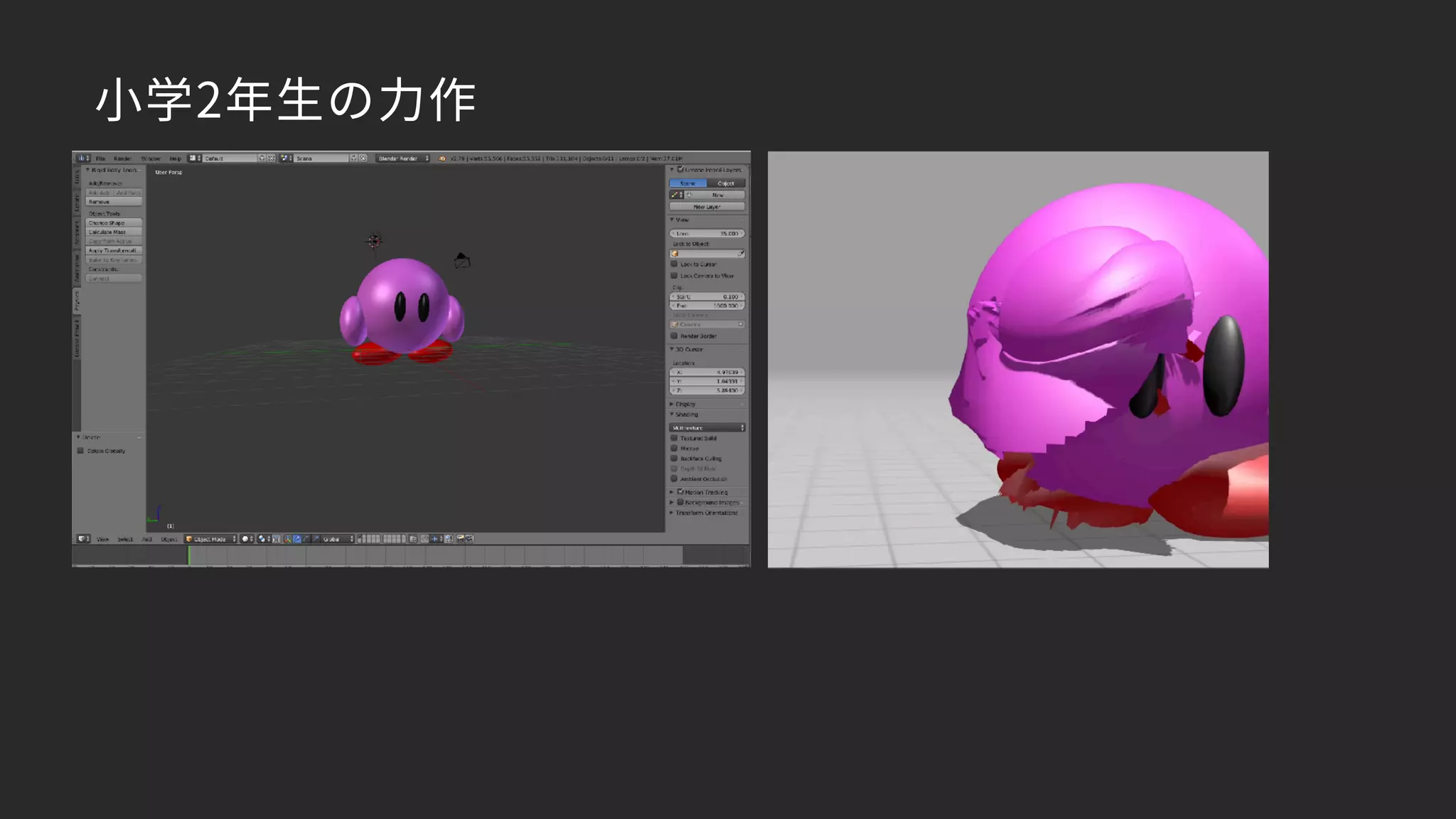
Task: Open the Blender Render engine dropdown
Action: point(402,158)
